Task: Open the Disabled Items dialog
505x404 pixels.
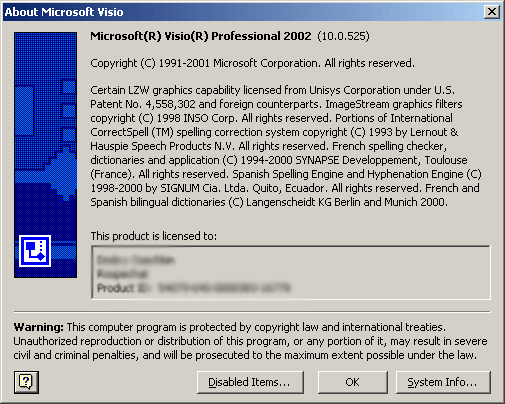Action: (250, 382)
